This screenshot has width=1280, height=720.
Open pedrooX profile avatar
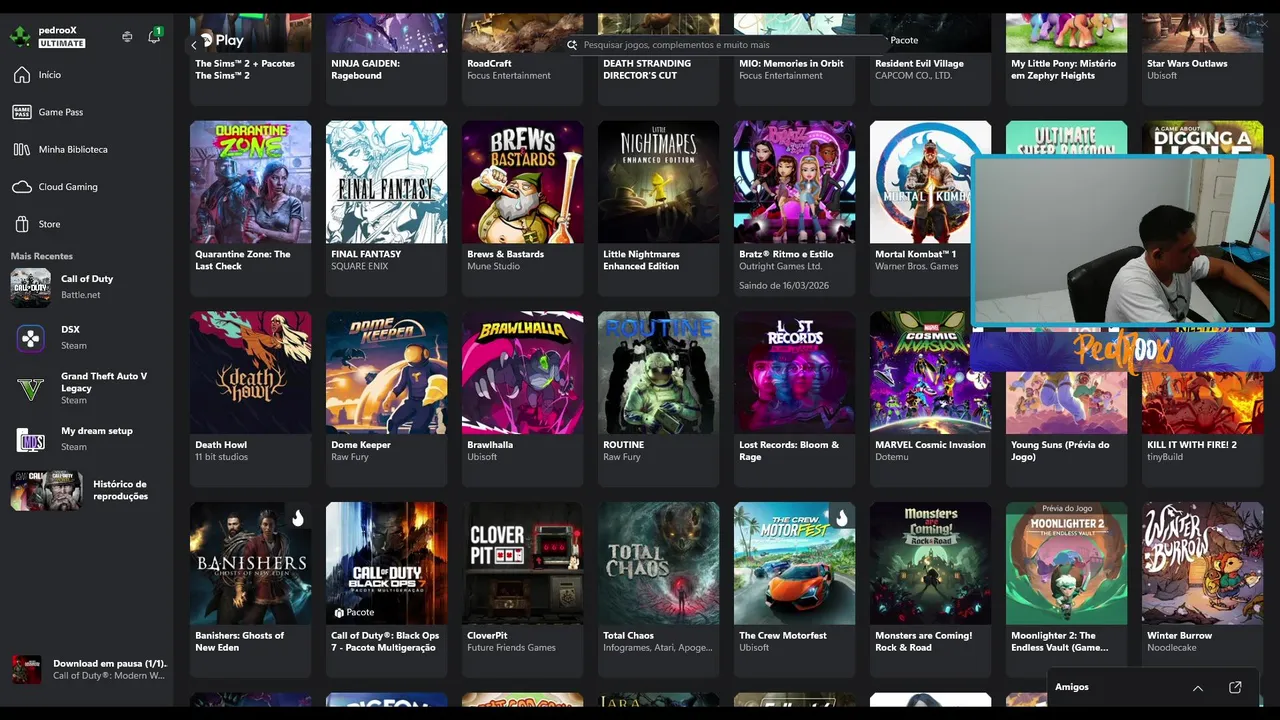coord(20,37)
